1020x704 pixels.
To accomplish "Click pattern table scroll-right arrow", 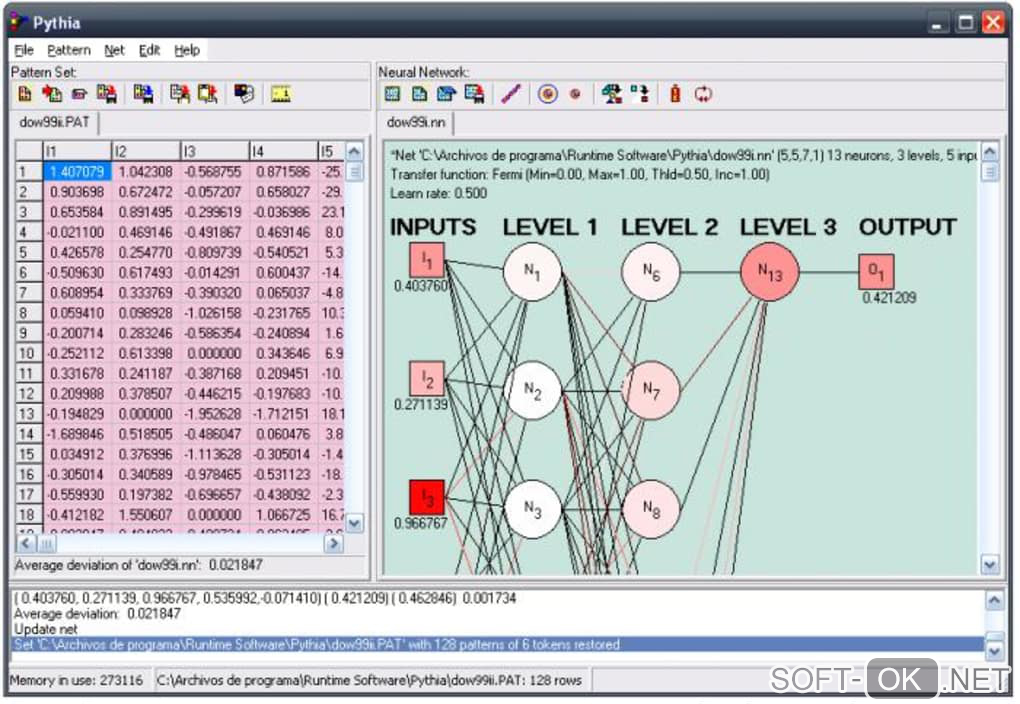I will [333, 543].
